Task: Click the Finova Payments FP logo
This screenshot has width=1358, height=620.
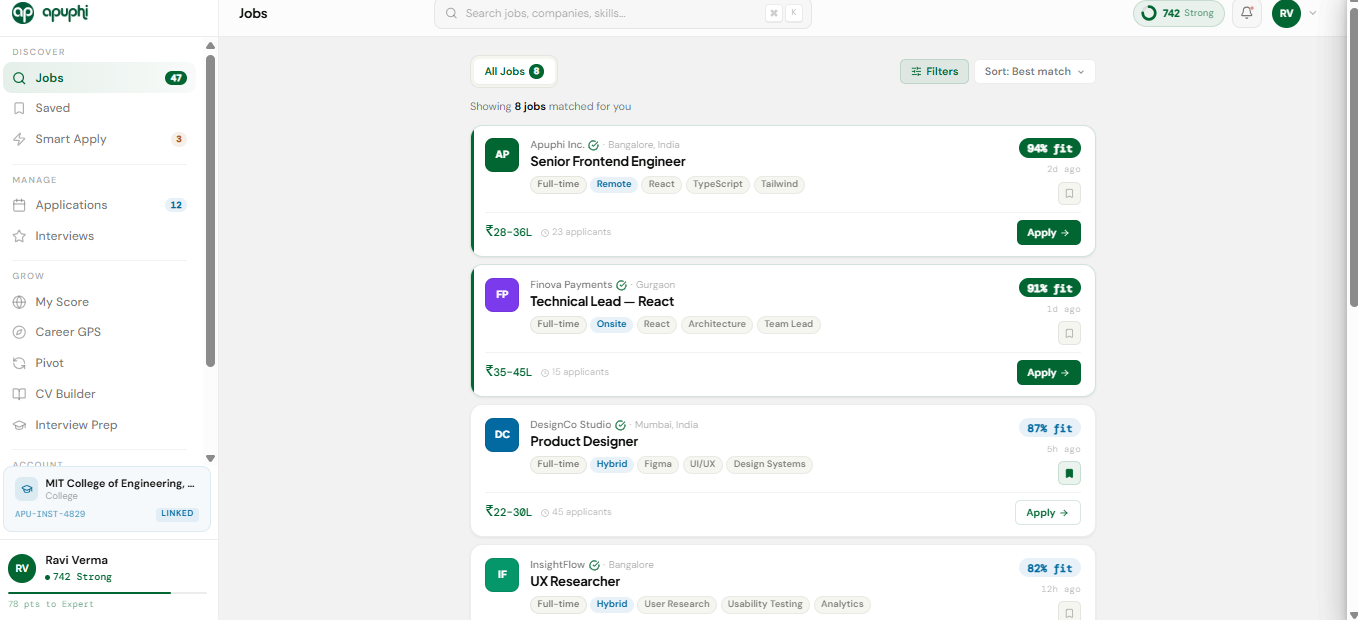Action: coord(502,295)
